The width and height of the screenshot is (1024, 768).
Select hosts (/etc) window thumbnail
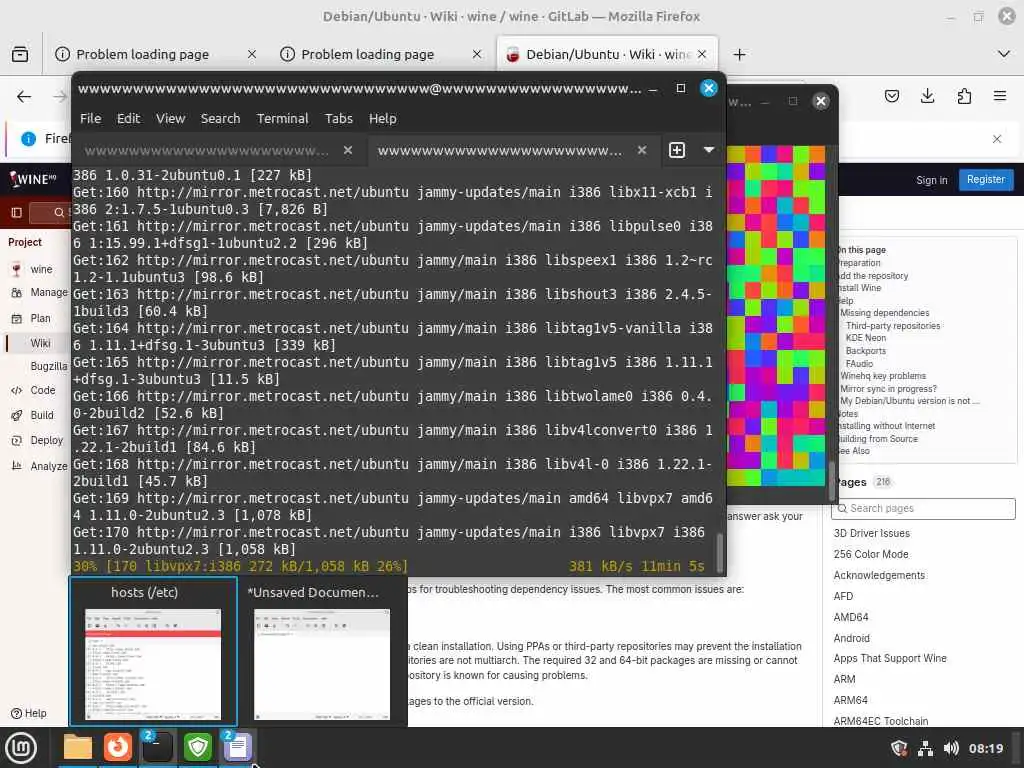(x=153, y=651)
